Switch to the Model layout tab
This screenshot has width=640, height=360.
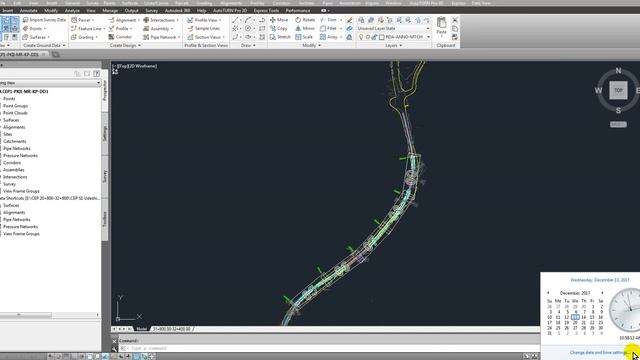[142, 329]
